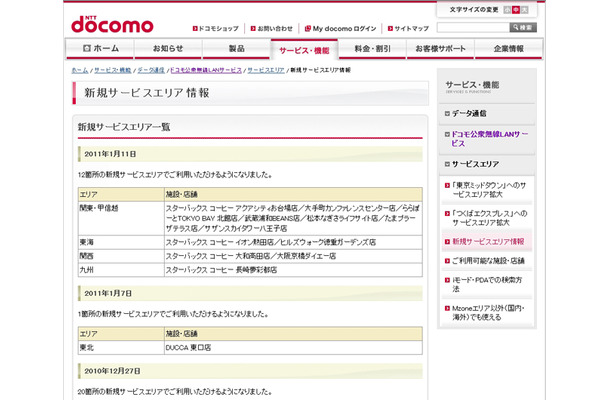Go to ホーム navigation tab

(x=100, y=49)
